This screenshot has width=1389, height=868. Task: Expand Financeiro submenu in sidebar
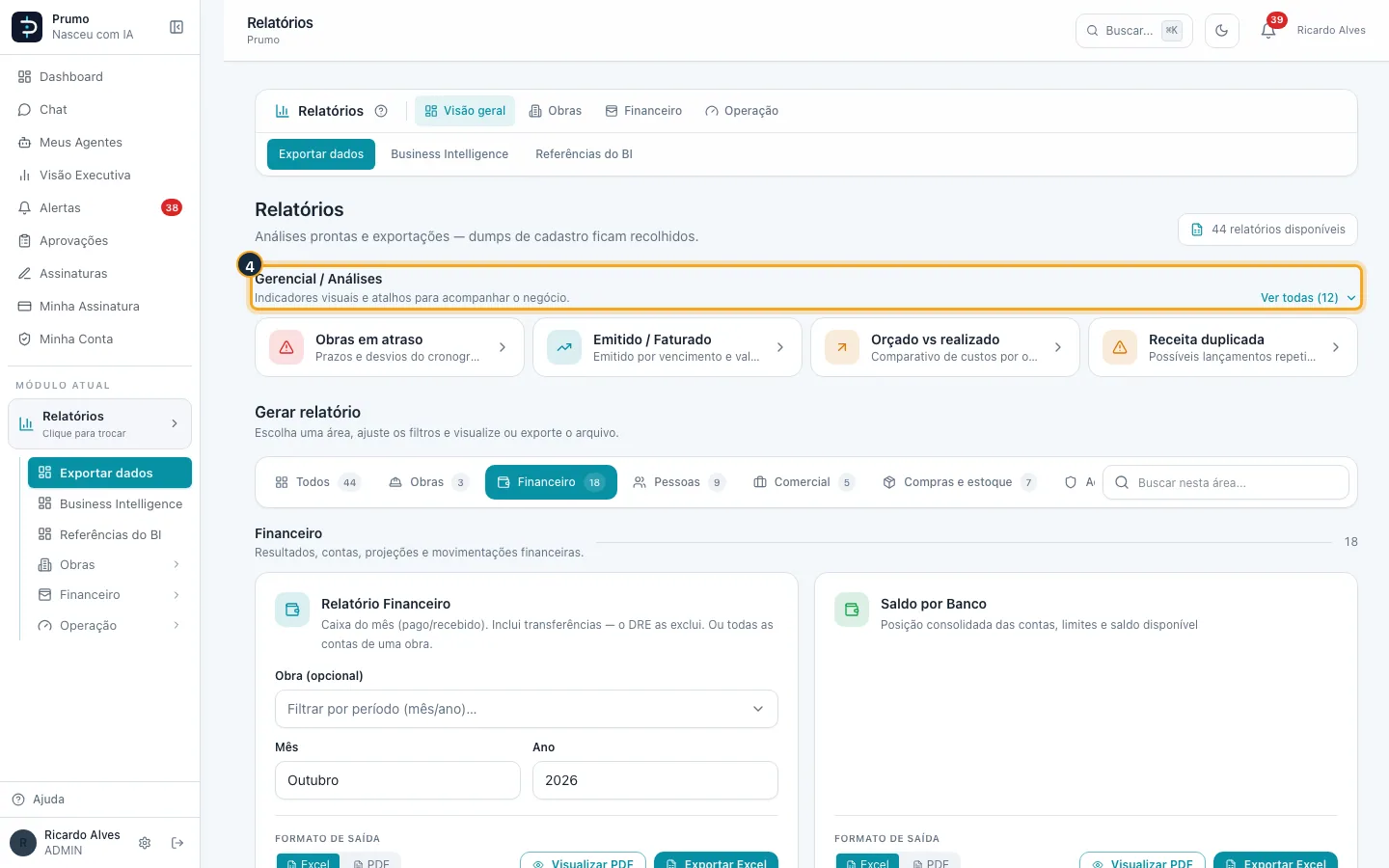click(110, 595)
